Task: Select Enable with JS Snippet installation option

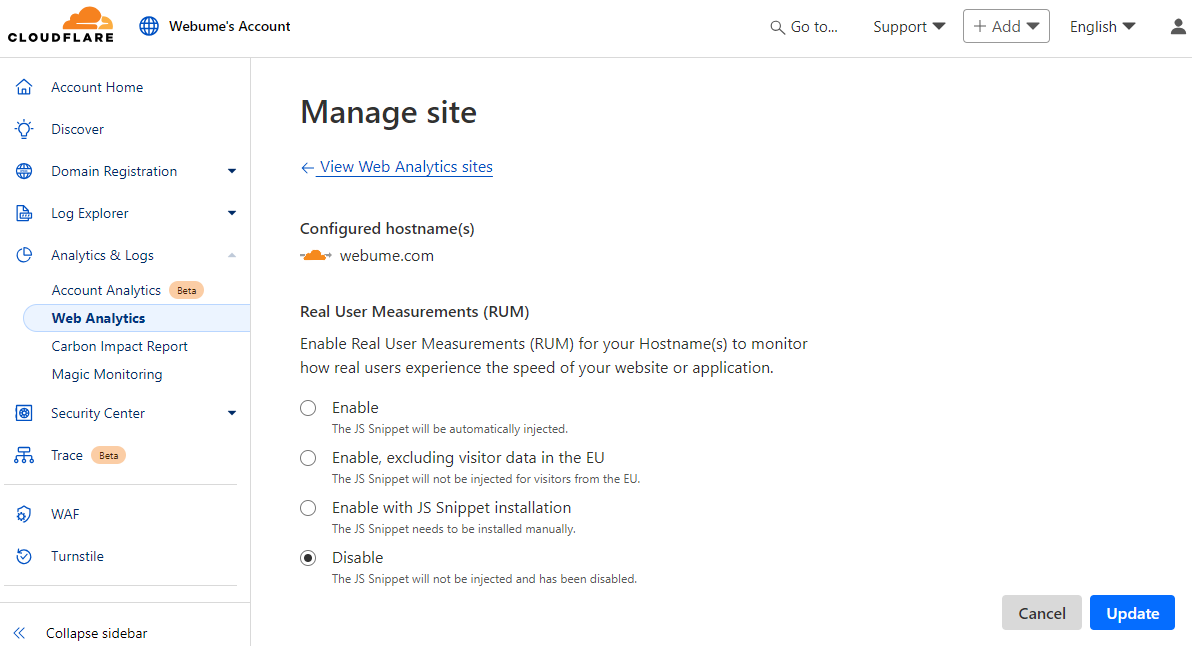Action: [x=308, y=508]
